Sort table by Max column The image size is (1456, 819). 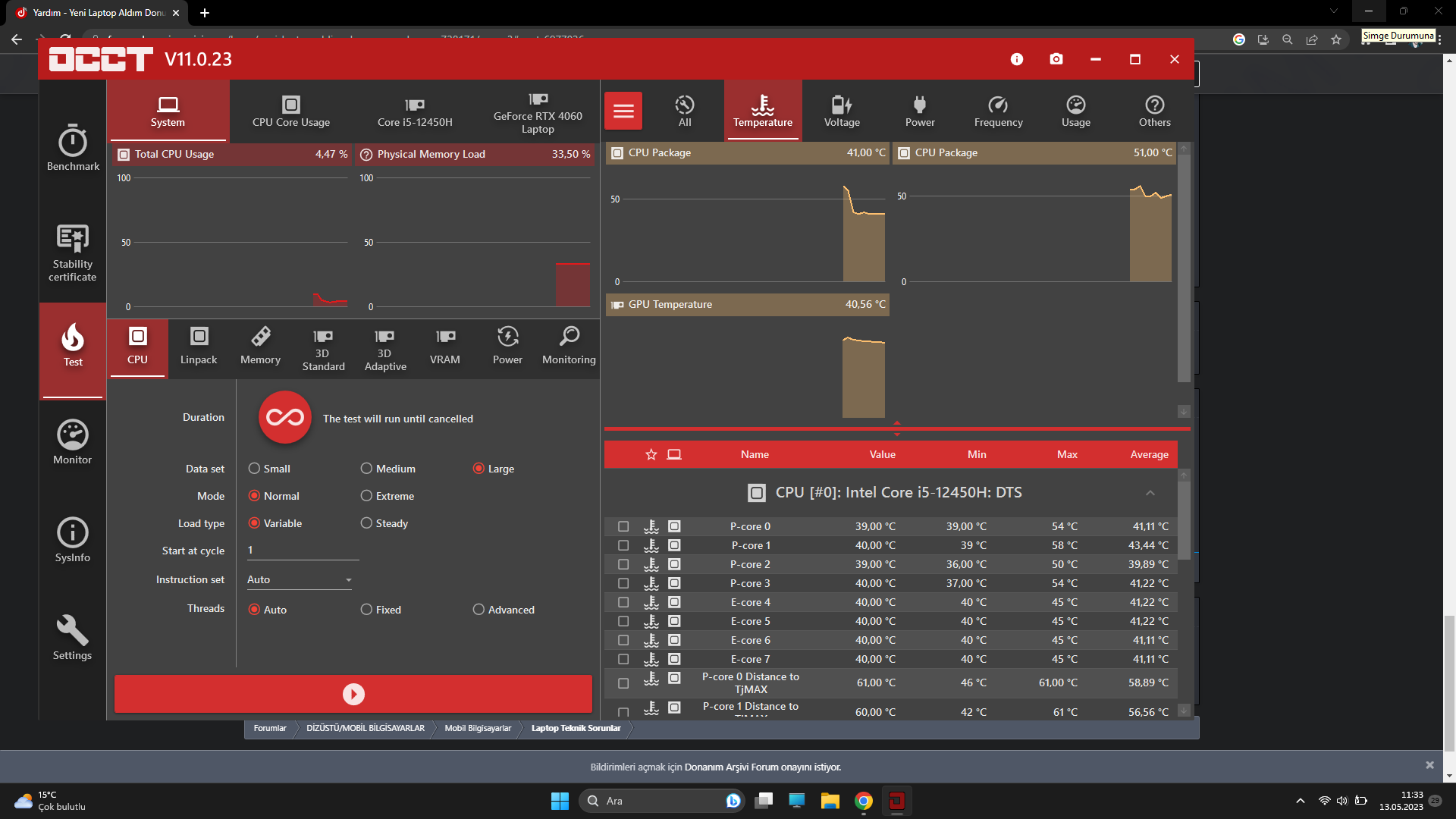(x=1067, y=454)
